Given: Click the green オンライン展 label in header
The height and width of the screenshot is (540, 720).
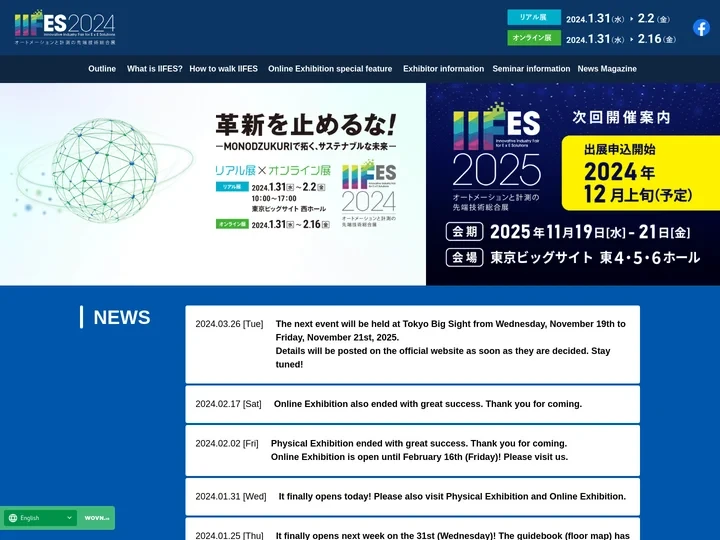Looking at the screenshot, I should coord(534,38).
